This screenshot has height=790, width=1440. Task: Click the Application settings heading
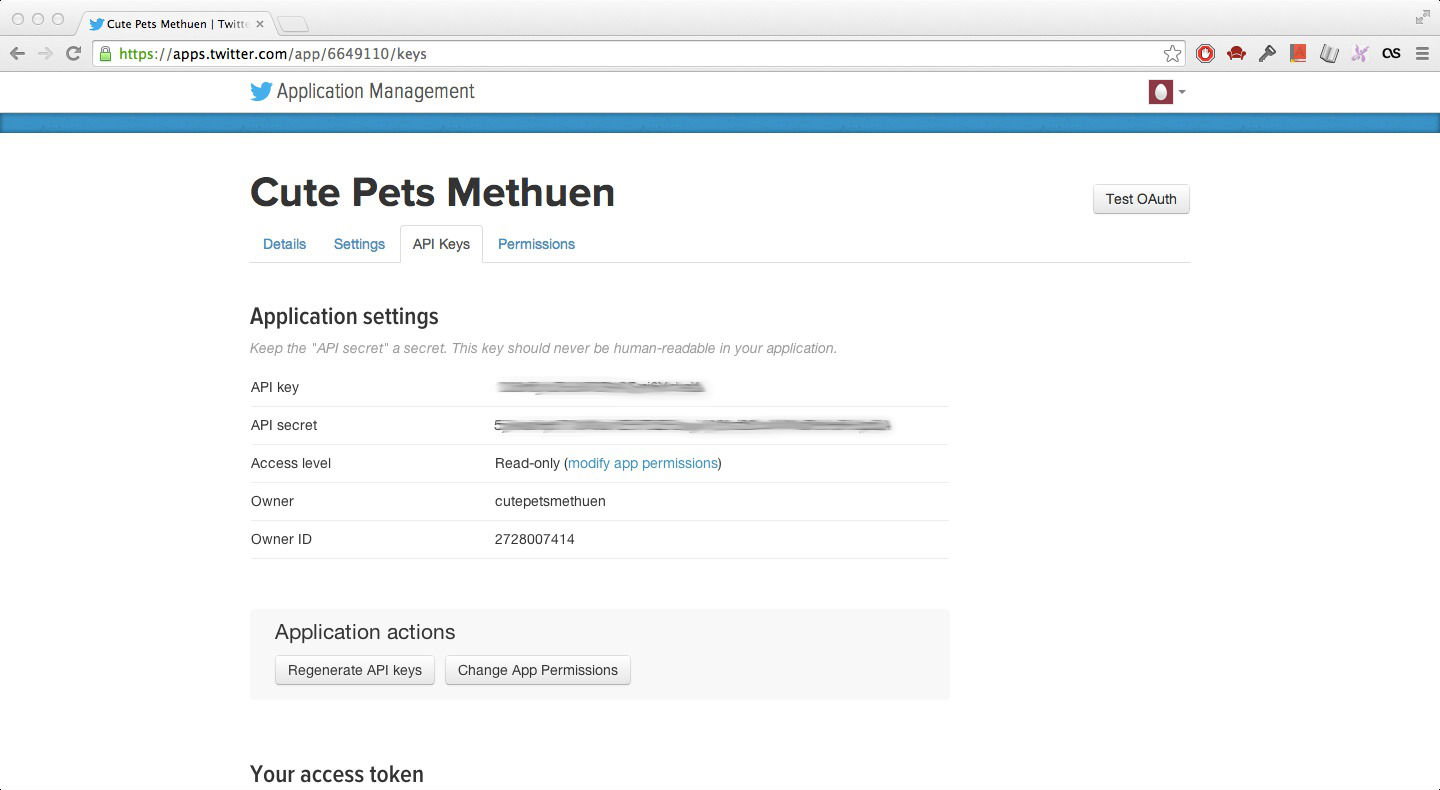[x=344, y=317]
